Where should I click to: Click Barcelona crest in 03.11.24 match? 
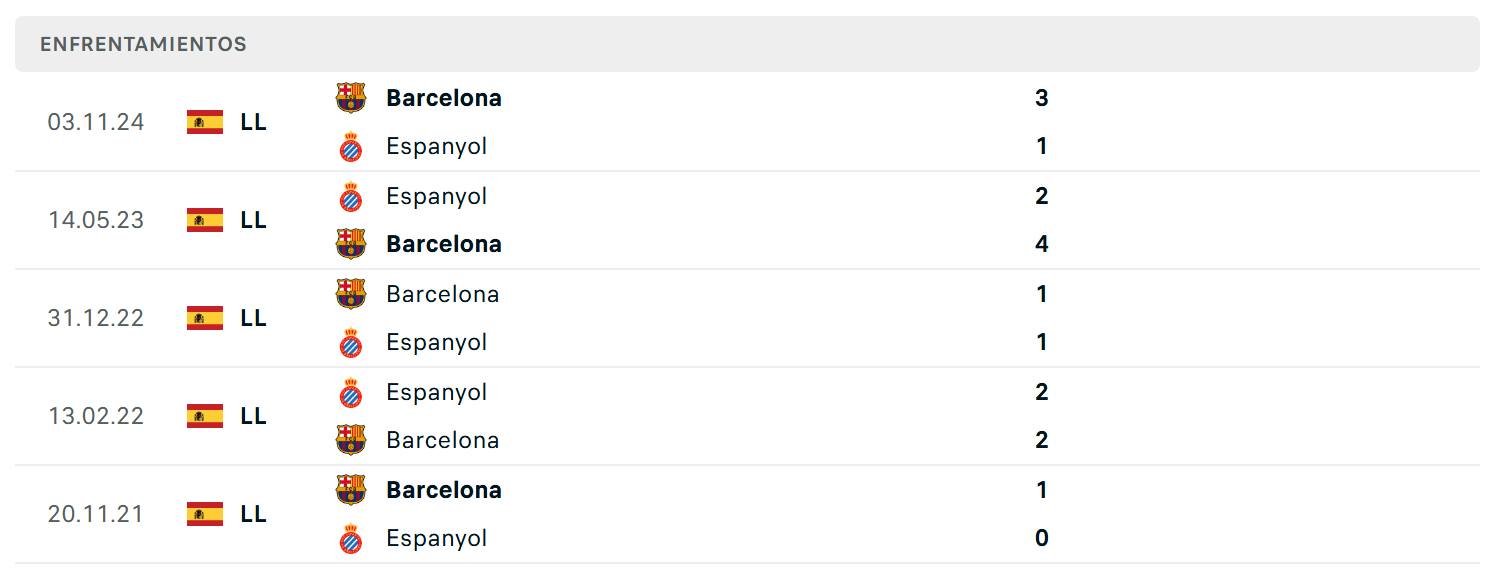(x=351, y=98)
